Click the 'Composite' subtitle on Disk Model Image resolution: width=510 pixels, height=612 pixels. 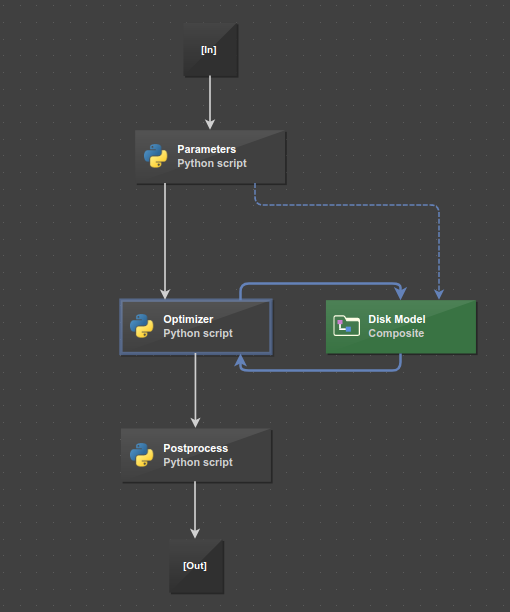396,333
